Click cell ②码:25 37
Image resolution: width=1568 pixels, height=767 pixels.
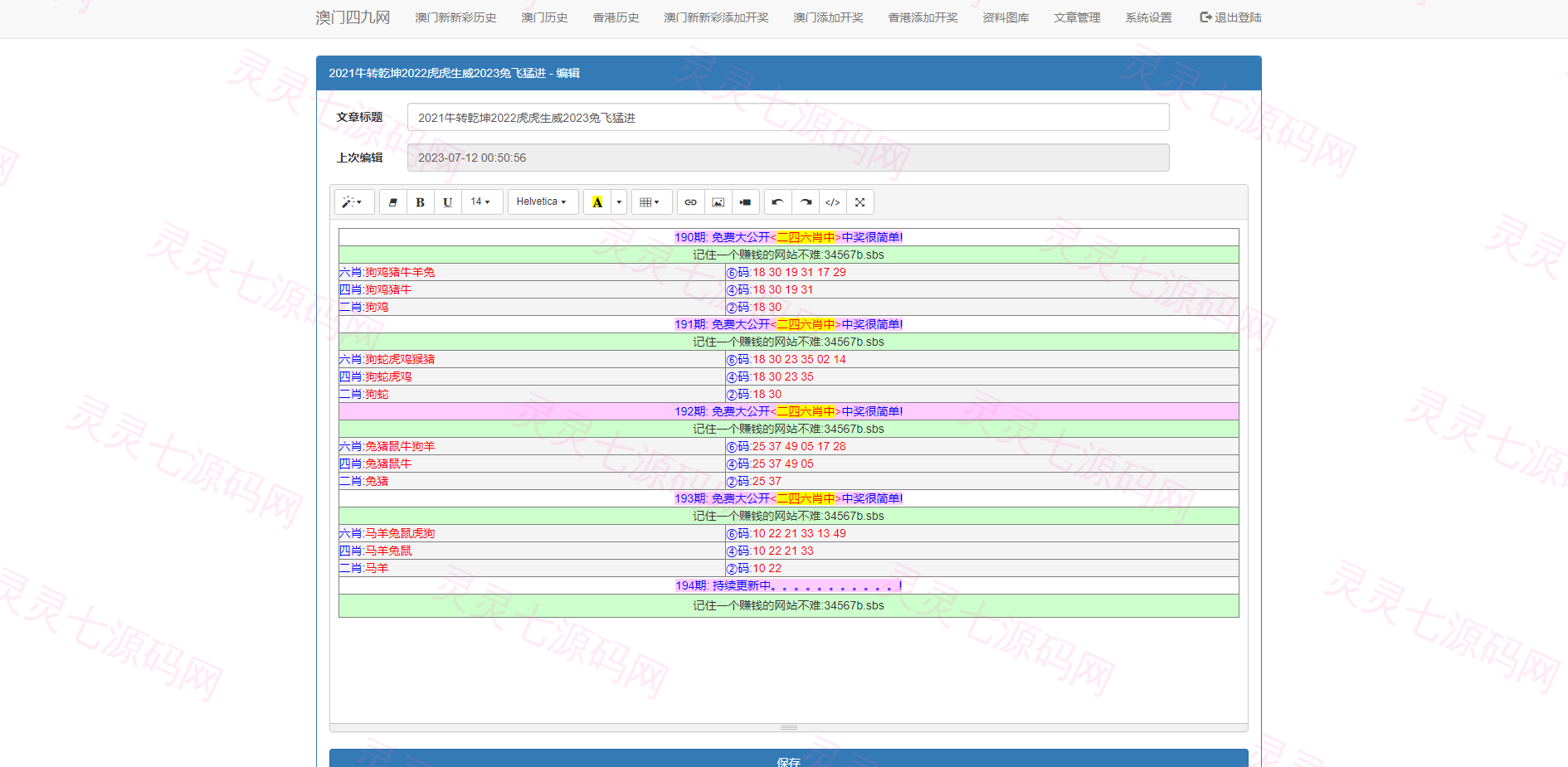coord(982,481)
